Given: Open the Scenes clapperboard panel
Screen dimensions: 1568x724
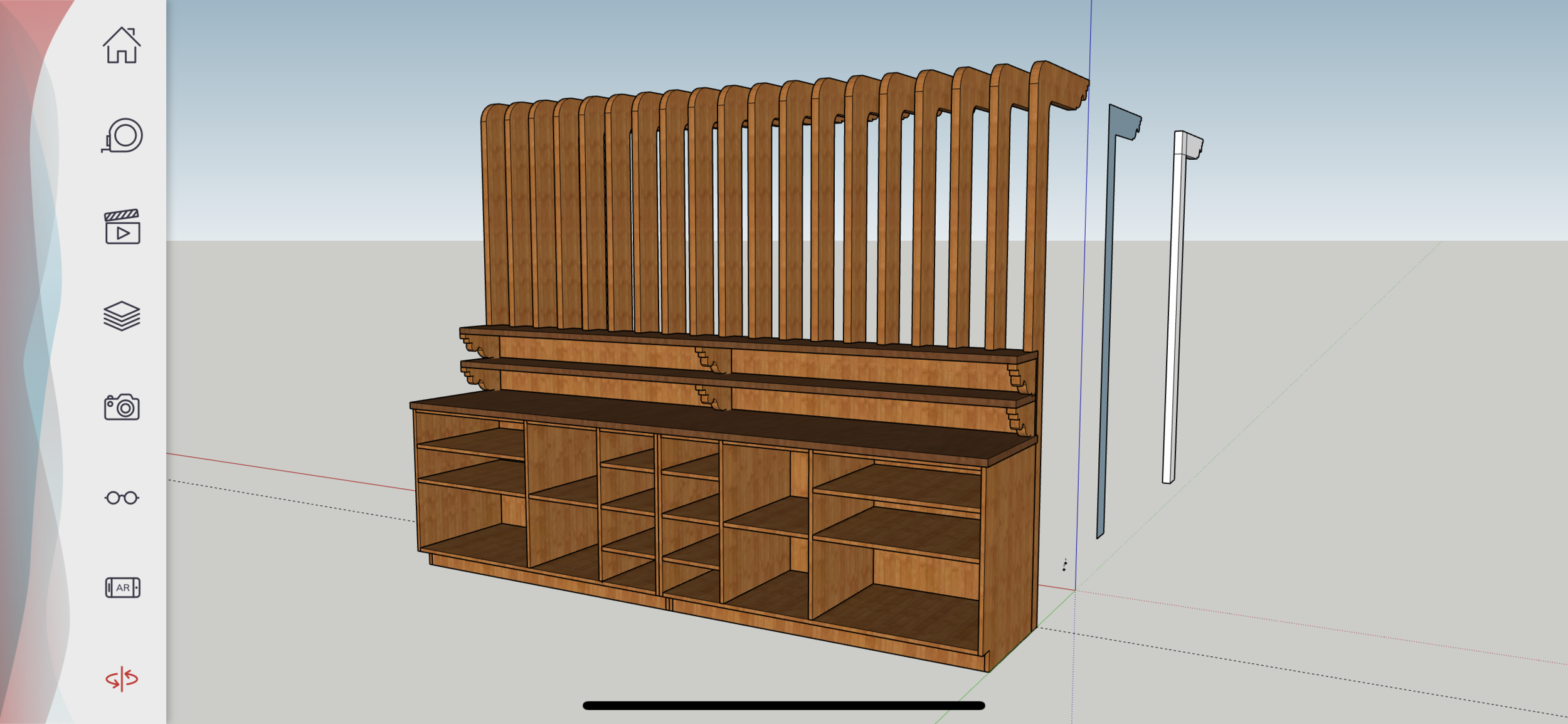Looking at the screenshot, I should point(122,227).
